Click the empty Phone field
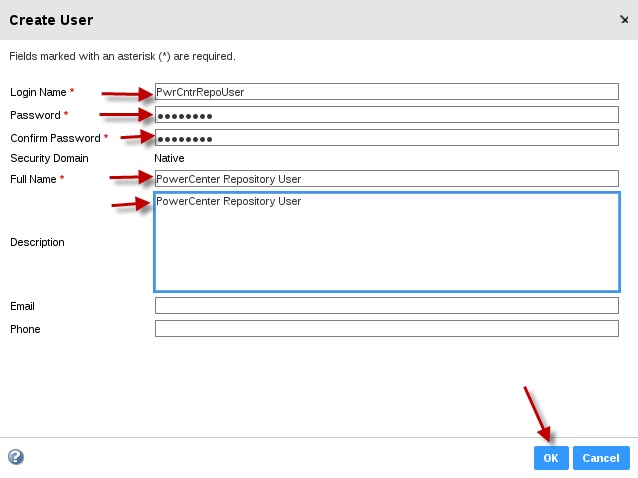This screenshot has height=478, width=638. click(387, 329)
